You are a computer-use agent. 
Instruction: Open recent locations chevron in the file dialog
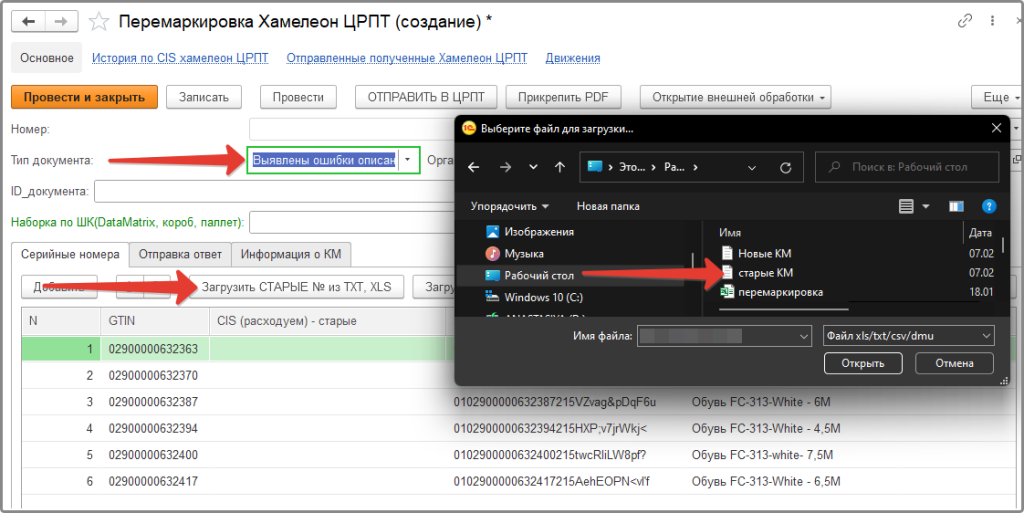pos(533,168)
